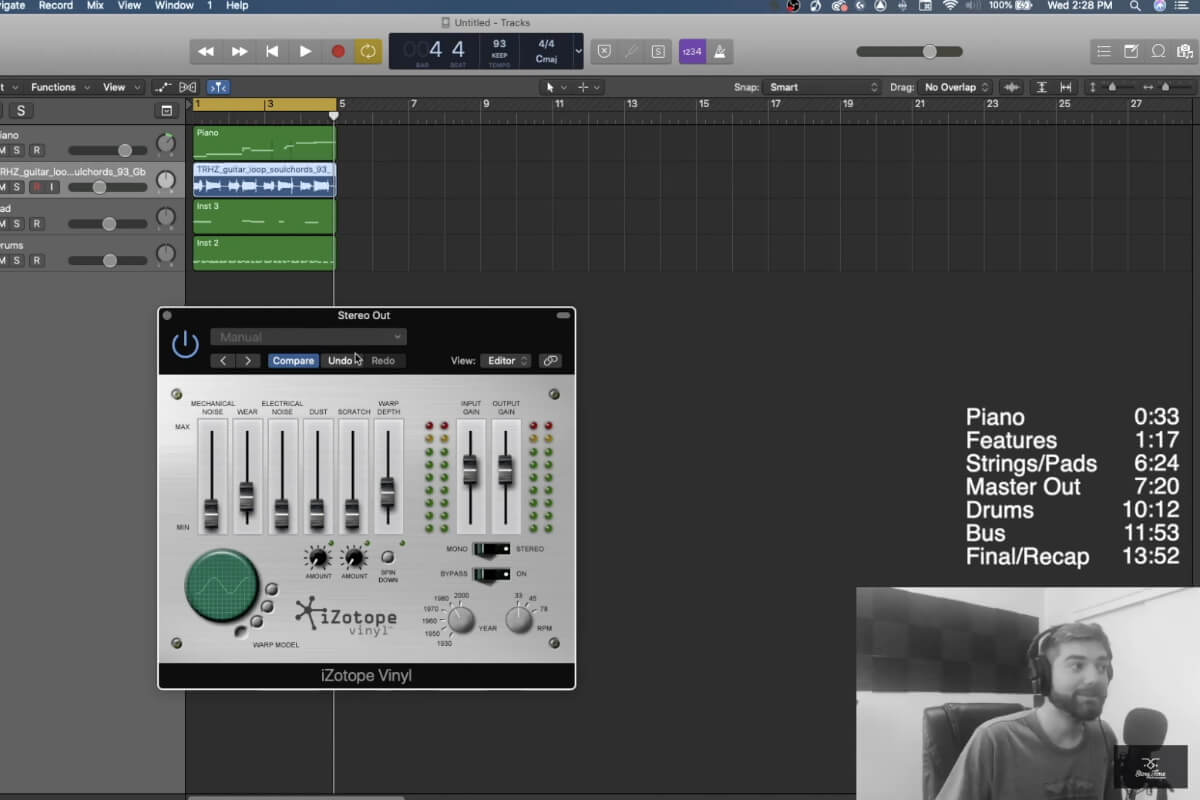This screenshot has width=1200, height=800.
Task: Click the vertical auto zoom icon
Action: point(1042,87)
